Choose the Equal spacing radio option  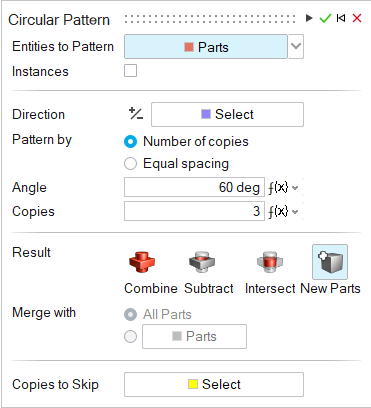(130, 164)
